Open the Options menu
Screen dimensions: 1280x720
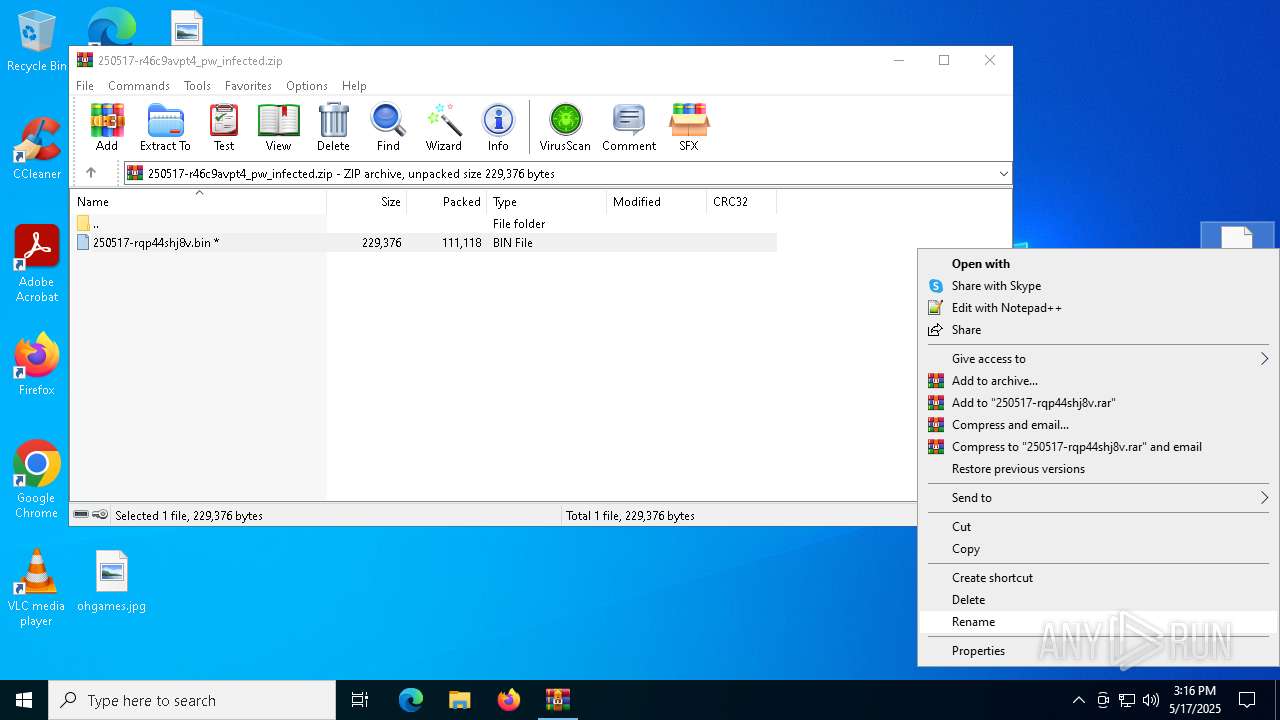307,86
